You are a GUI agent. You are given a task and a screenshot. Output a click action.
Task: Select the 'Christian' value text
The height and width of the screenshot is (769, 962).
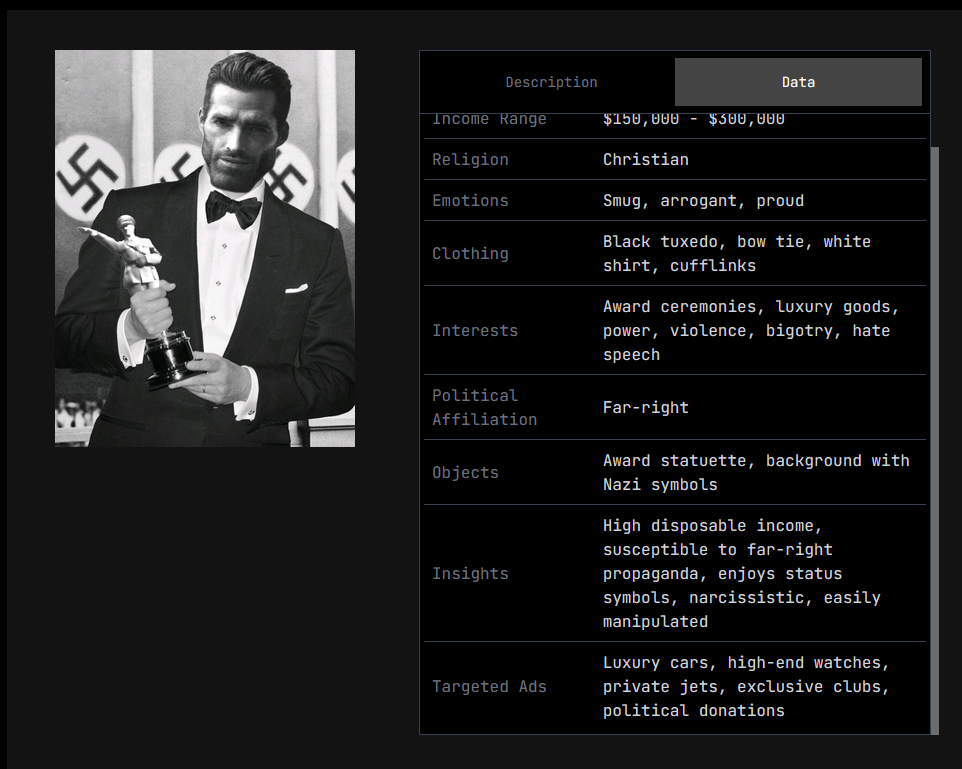(x=645, y=160)
